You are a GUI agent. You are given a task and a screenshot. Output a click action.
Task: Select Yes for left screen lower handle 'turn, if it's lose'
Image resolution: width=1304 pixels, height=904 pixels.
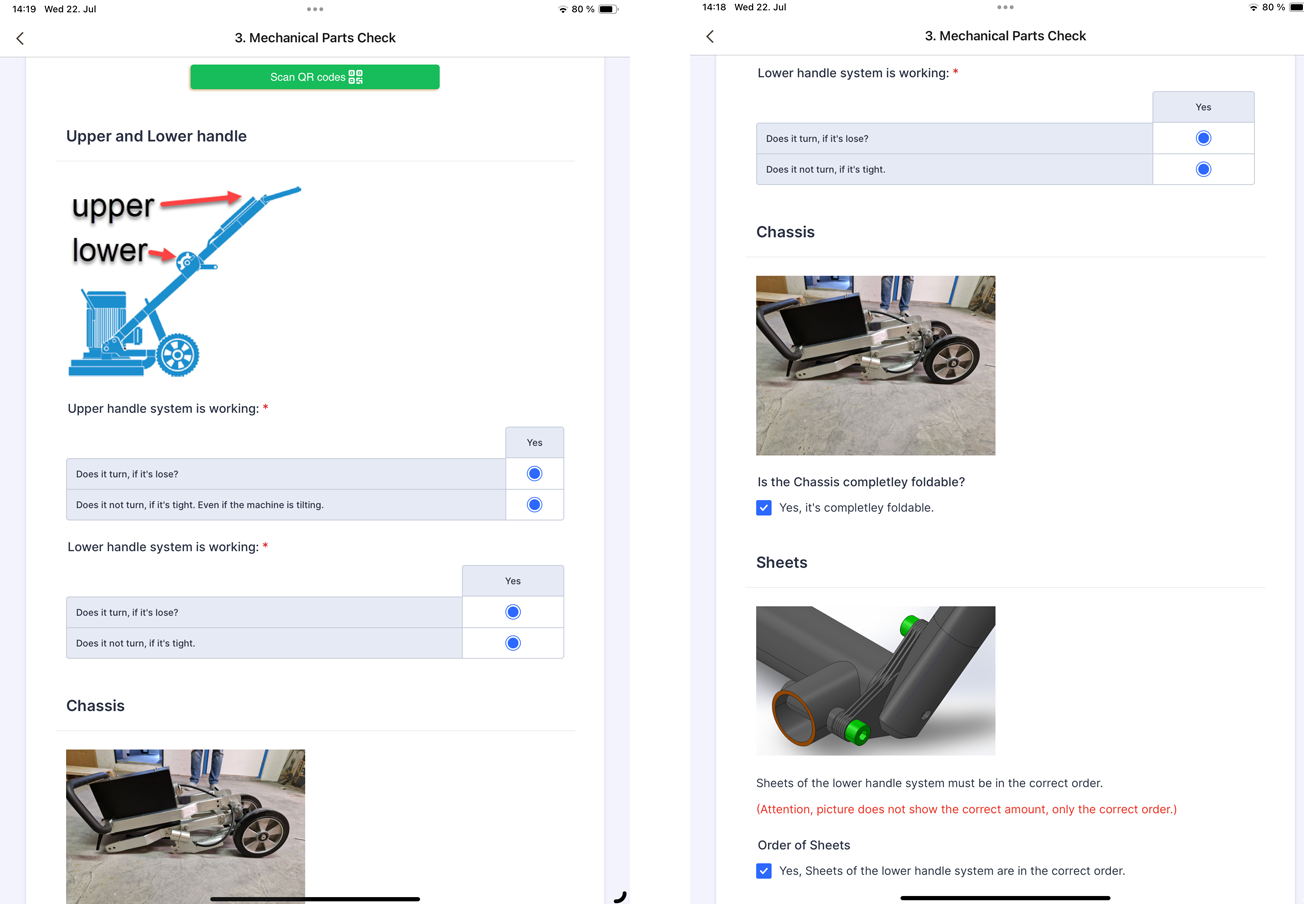513,612
